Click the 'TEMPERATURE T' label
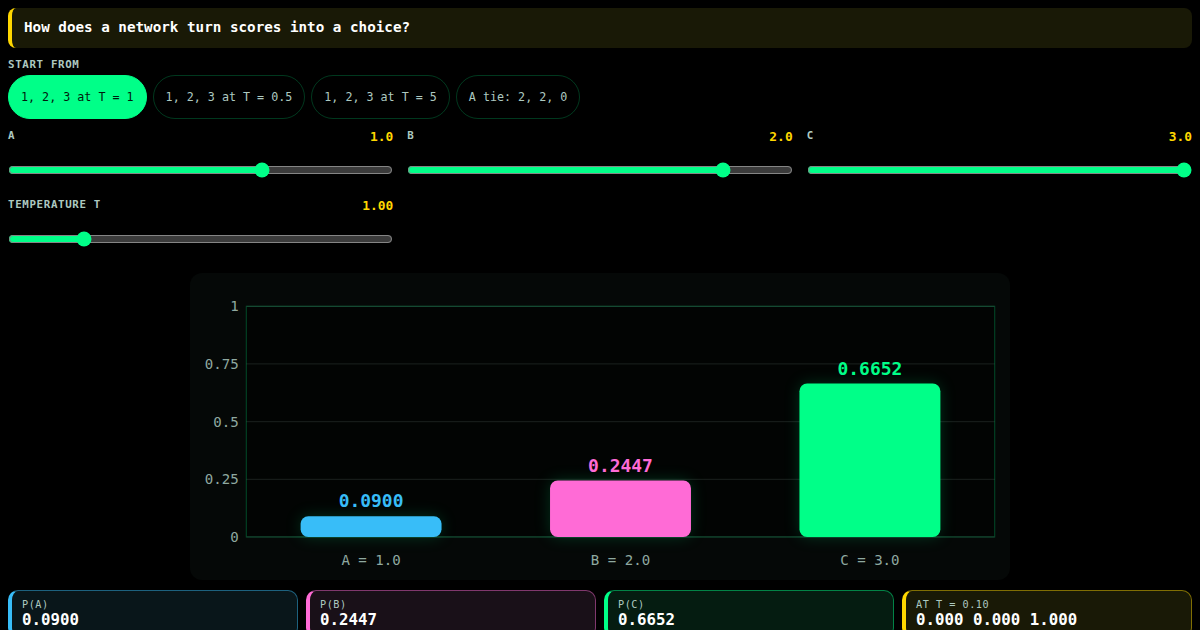 click(54, 204)
